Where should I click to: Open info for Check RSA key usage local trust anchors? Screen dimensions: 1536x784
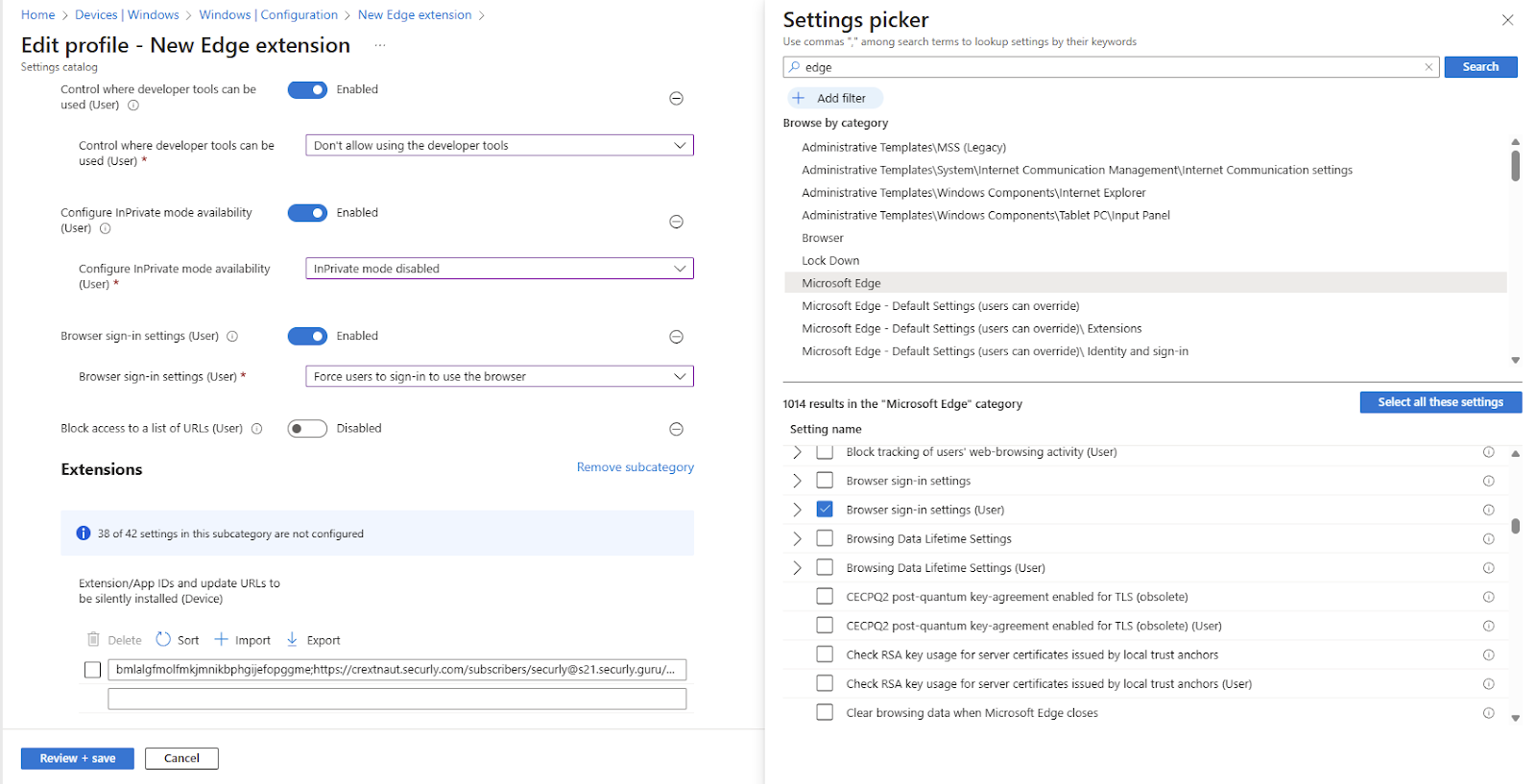pyautogui.click(x=1488, y=655)
